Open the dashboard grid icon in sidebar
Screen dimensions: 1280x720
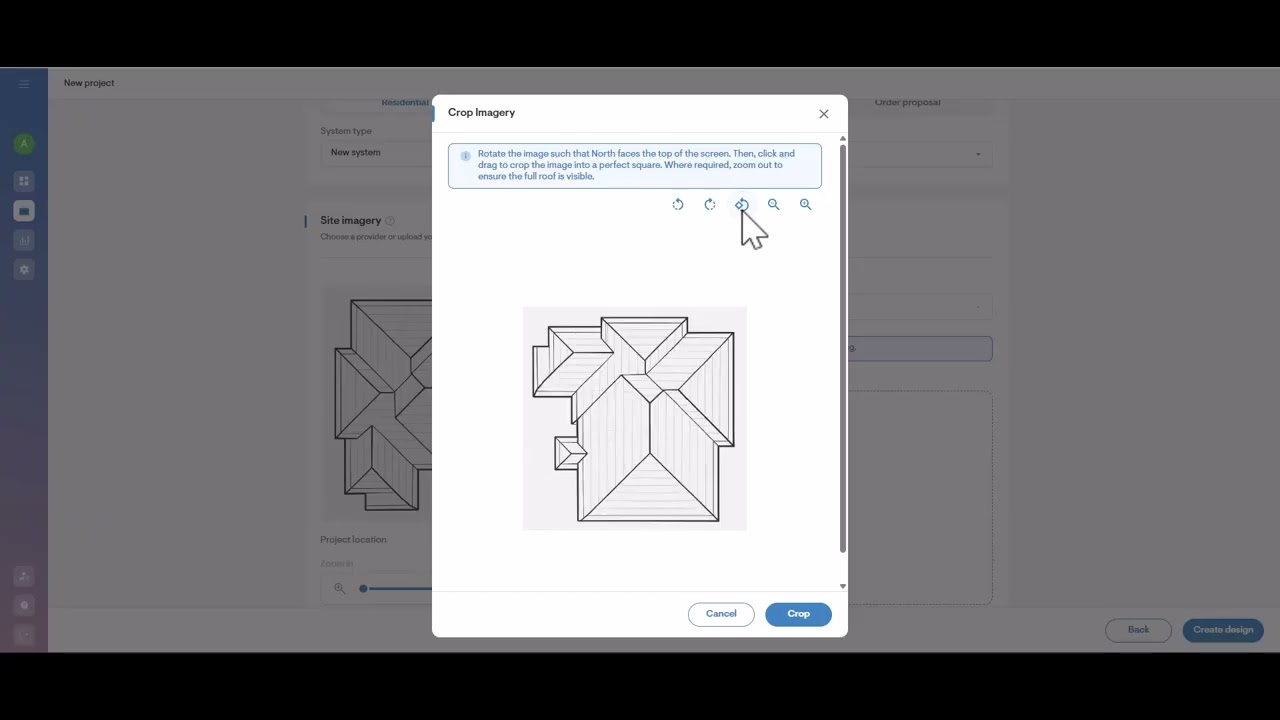[24, 181]
